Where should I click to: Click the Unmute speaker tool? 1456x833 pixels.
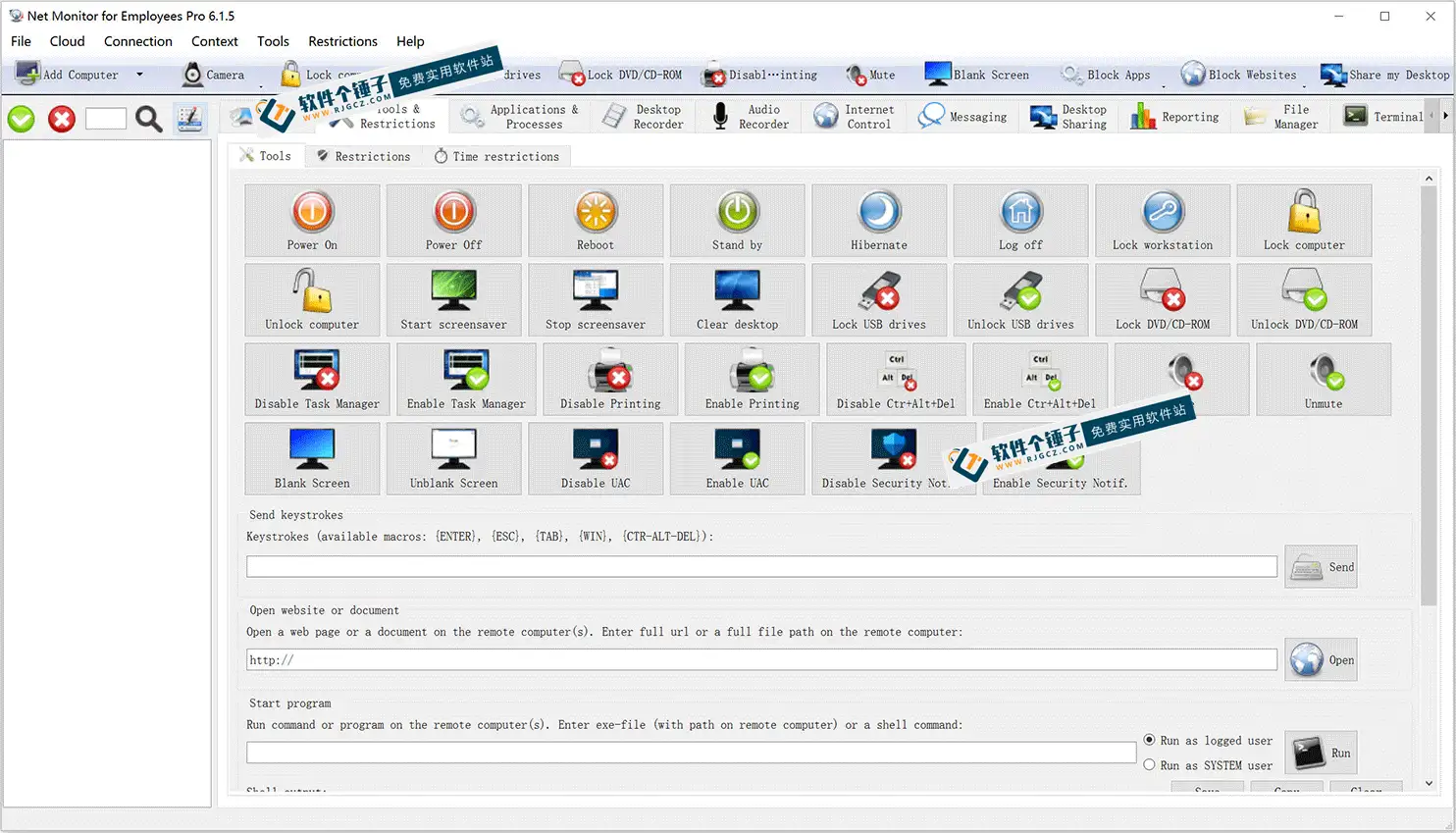click(1324, 380)
